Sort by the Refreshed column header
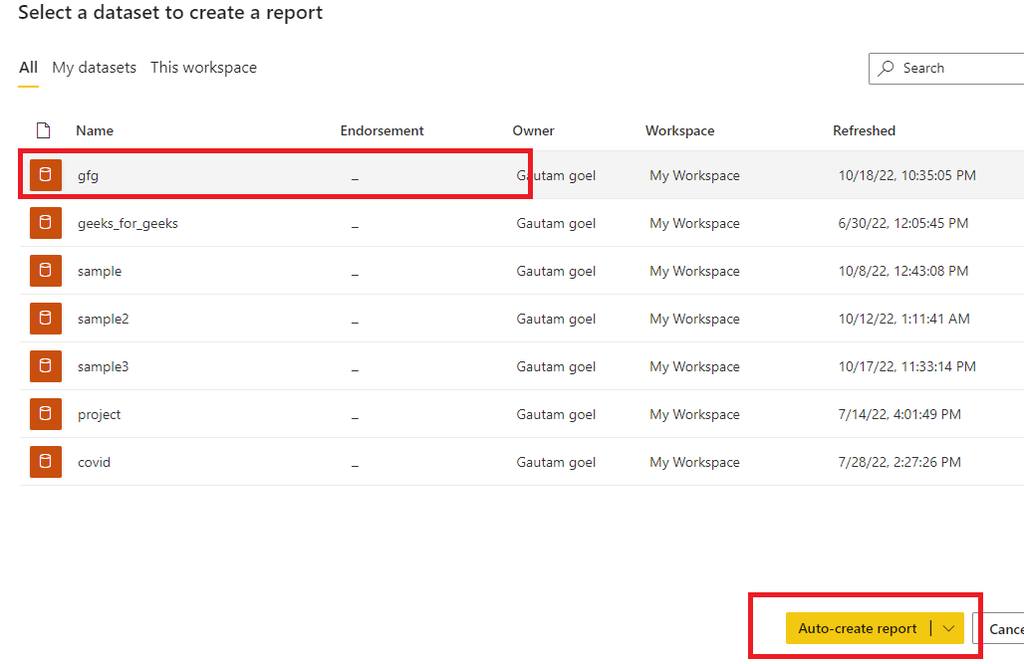The height and width of the screenshot is (664, 1024). tap(864, 131)
